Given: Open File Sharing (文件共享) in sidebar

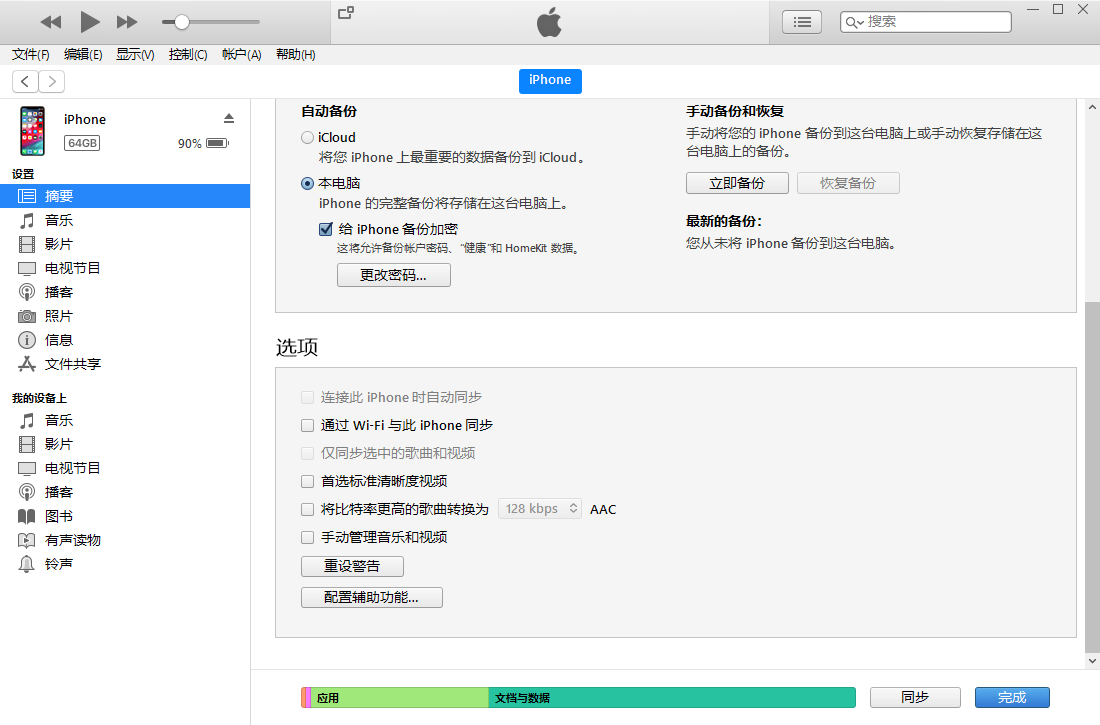Looking at the screenshot, I should click(x=72, y=364).
